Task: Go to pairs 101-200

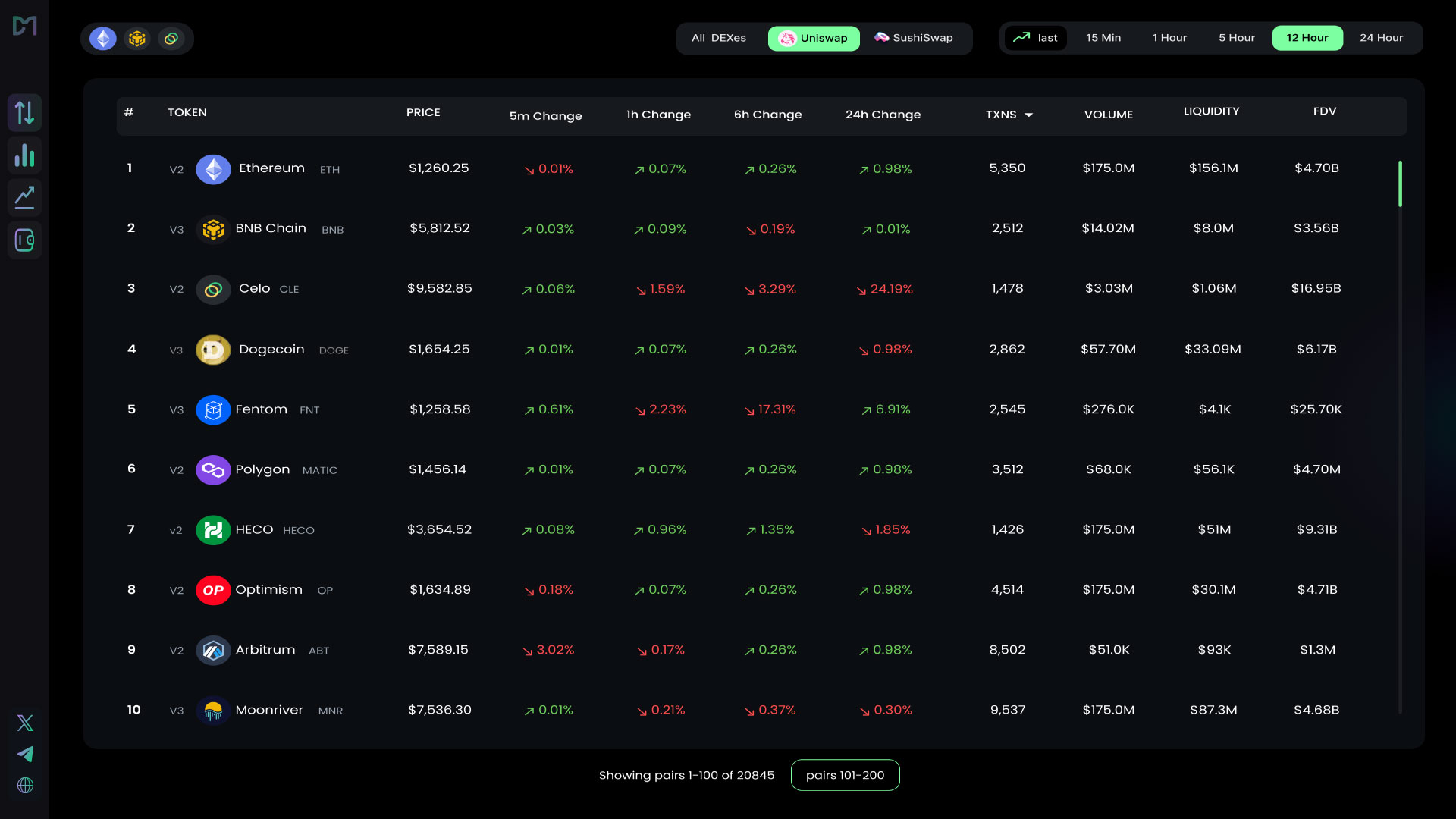Action: click(845, 775)
